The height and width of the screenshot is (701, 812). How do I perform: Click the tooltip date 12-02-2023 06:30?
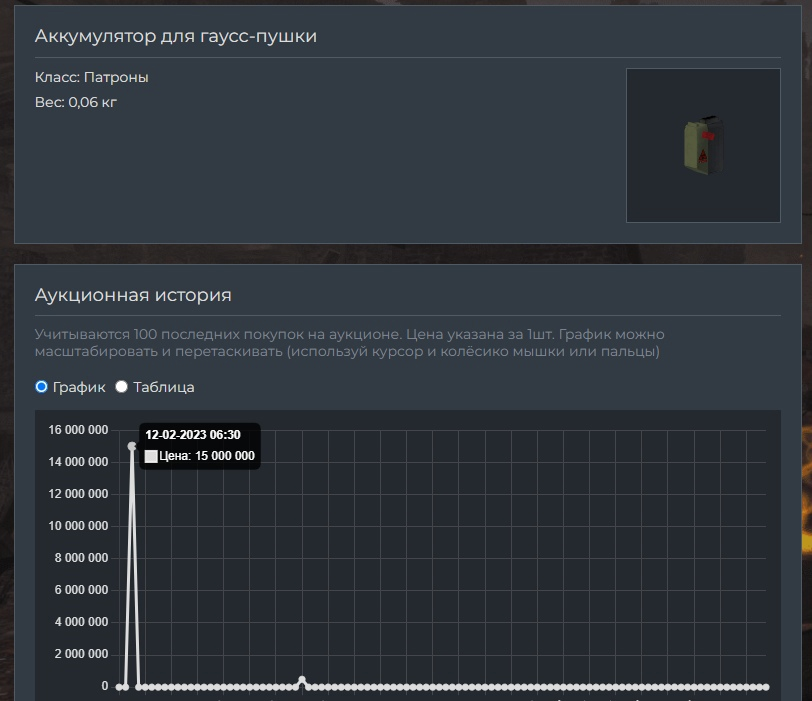click(x=193, y=435)
